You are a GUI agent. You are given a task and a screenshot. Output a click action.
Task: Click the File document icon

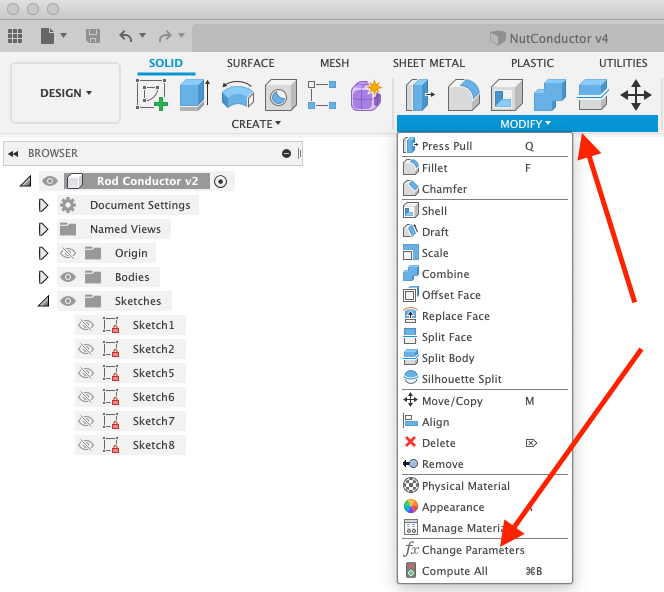pos(47,36)
